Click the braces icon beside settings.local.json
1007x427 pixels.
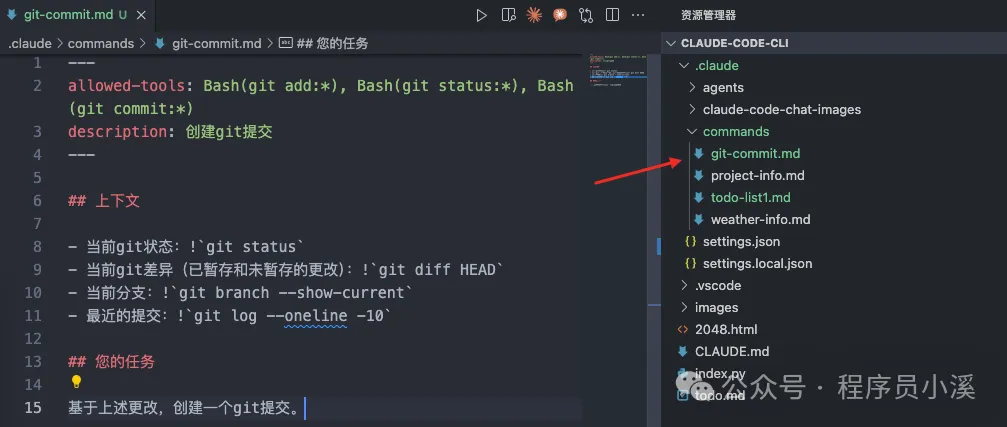690,263
